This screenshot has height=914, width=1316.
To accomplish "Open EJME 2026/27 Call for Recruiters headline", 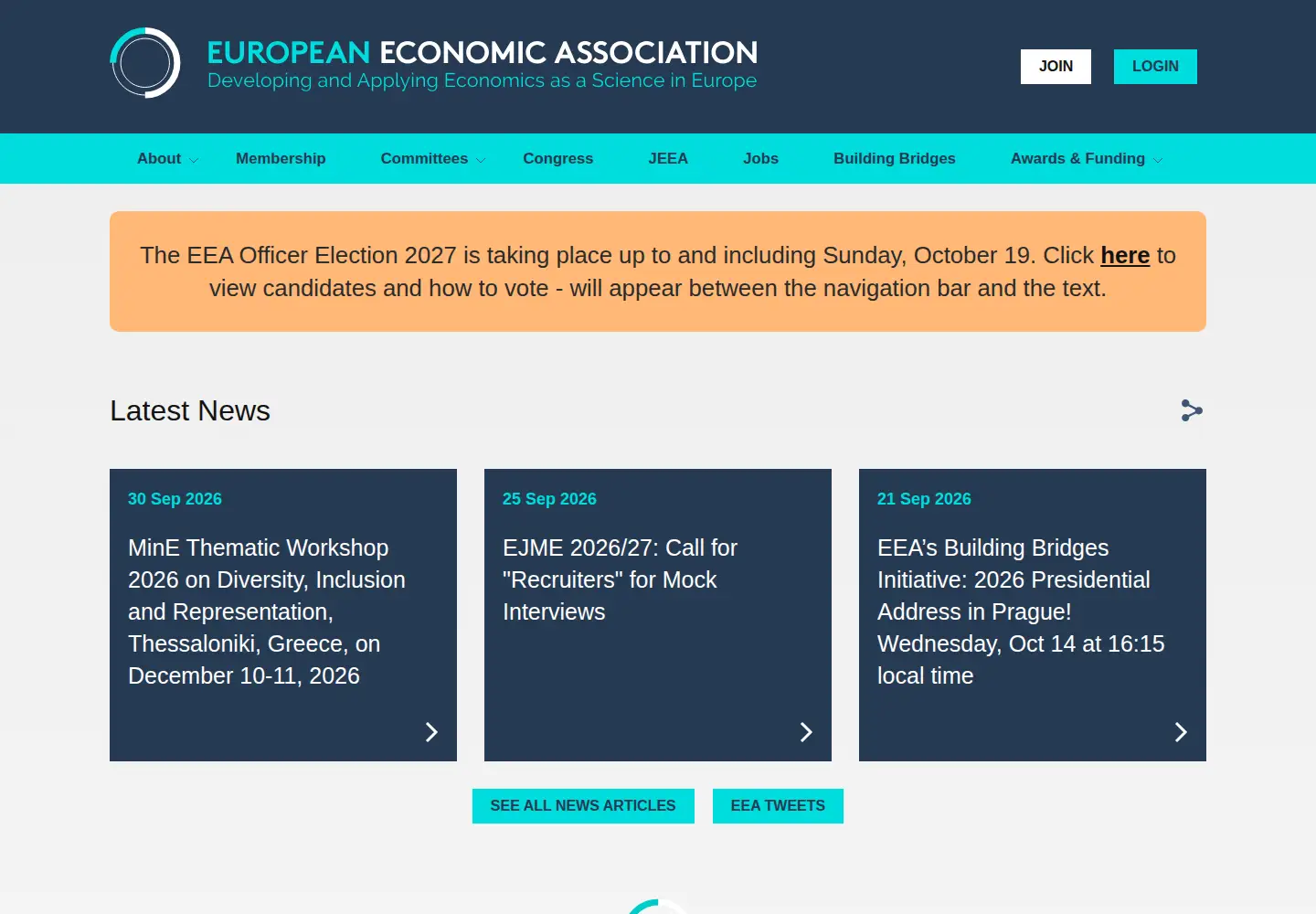I will pyautogui.click(x=620, y=579).
